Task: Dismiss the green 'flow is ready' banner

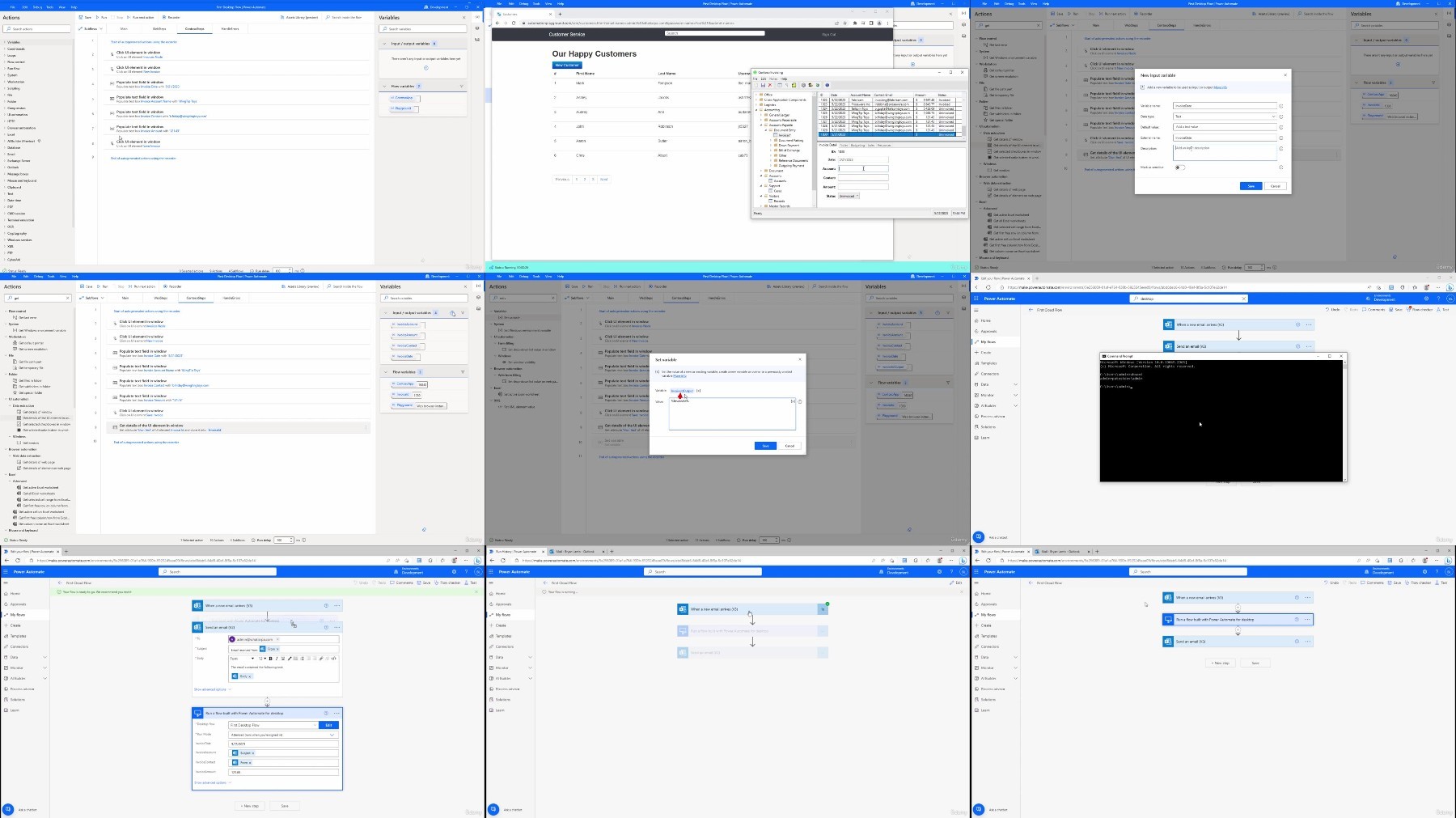Action: pyautogui.click(x=476, y=591)
